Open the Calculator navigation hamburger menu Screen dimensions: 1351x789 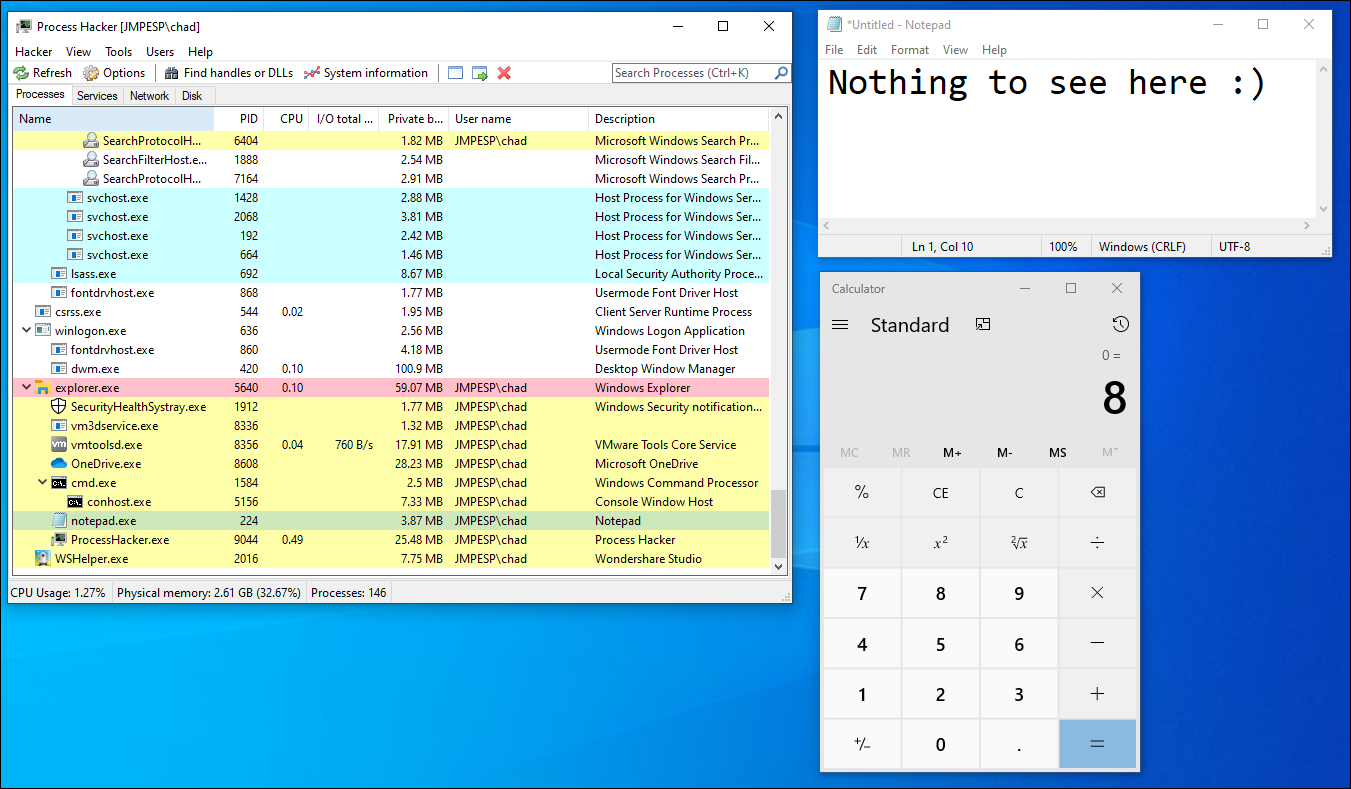840,325
